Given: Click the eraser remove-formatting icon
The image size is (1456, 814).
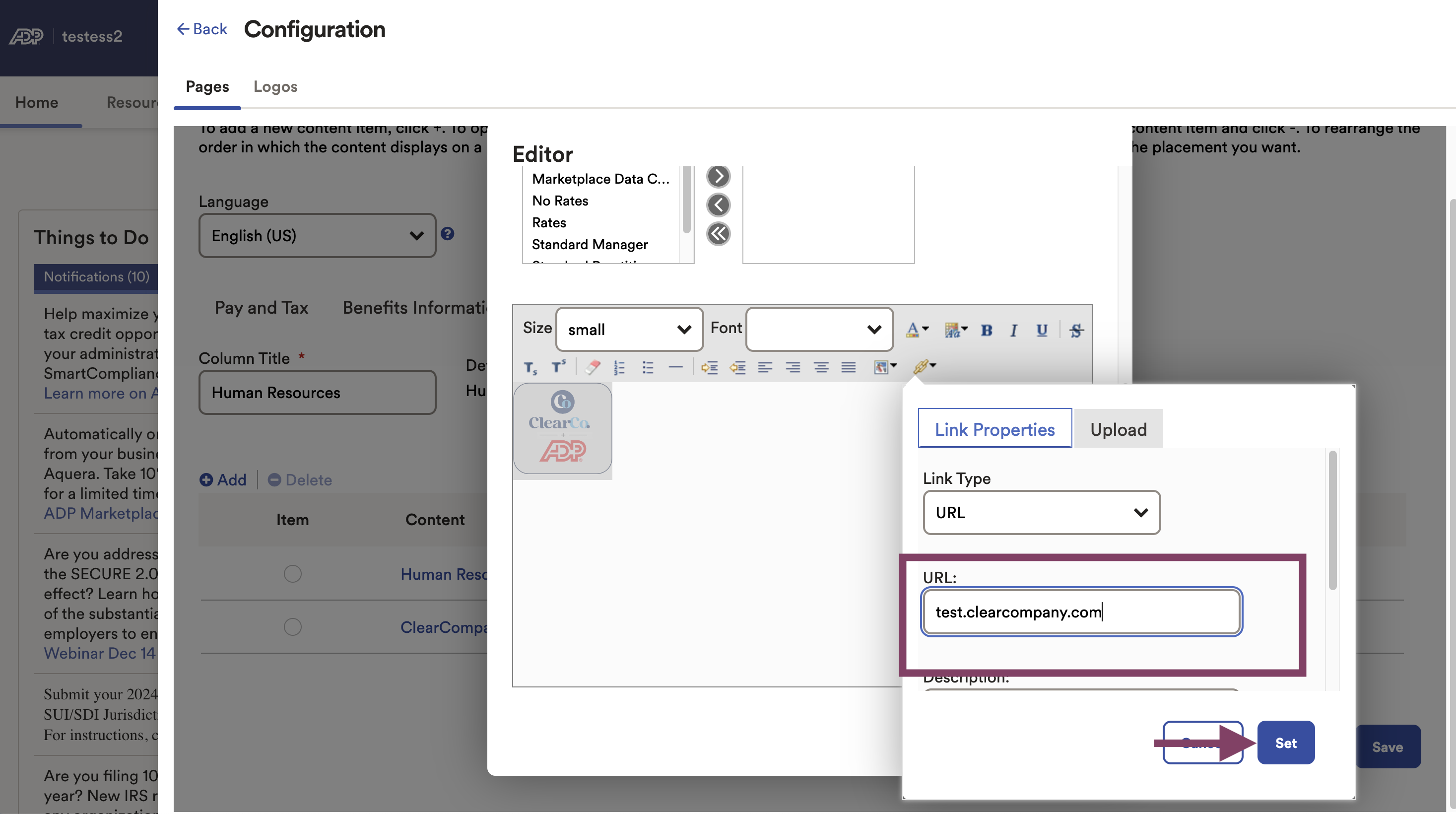Looking at the screenshot, I should coord(593,367).
